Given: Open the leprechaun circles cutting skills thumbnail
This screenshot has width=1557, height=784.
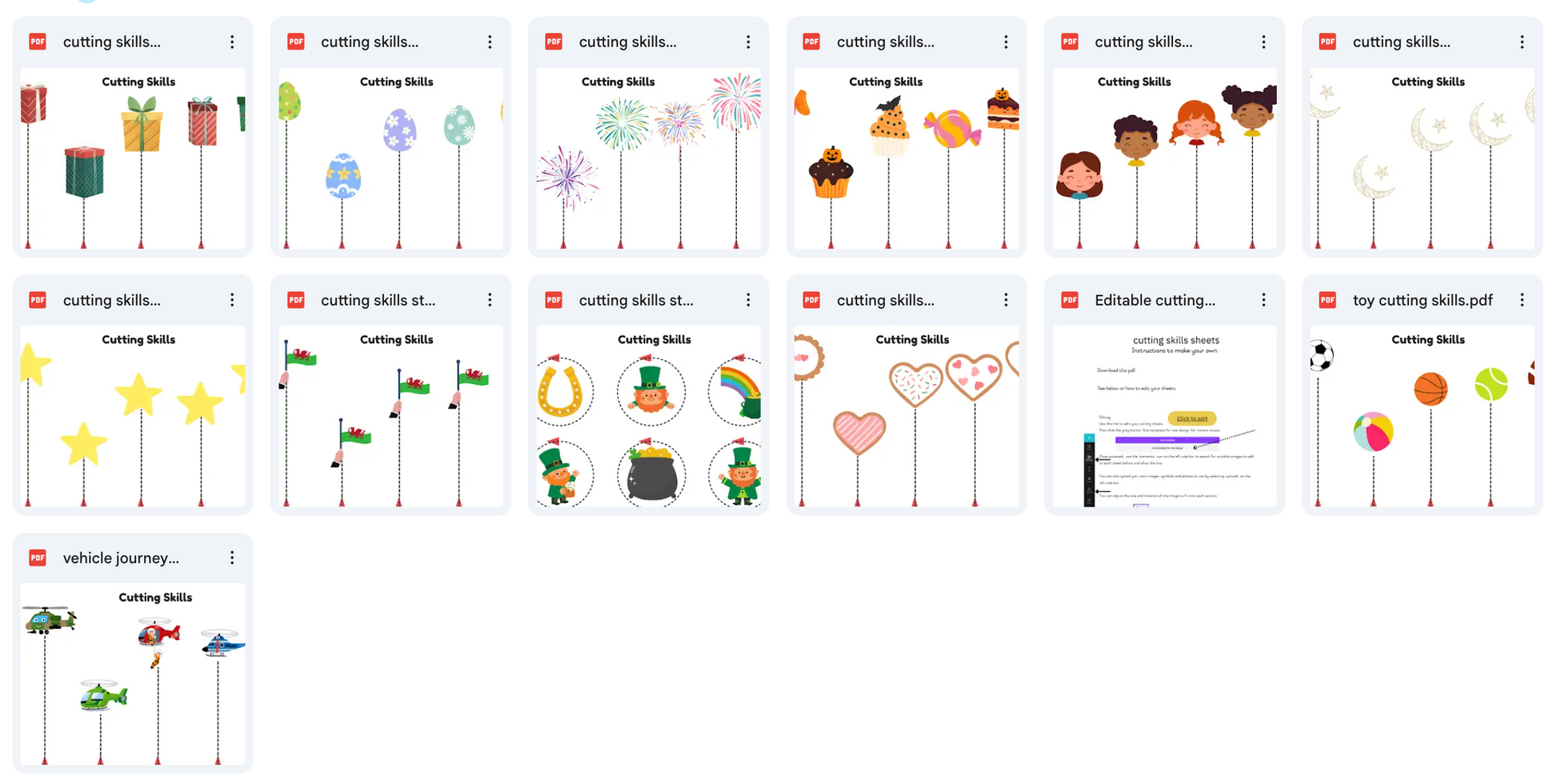Looking at the screenshot, I should [648, 416].
